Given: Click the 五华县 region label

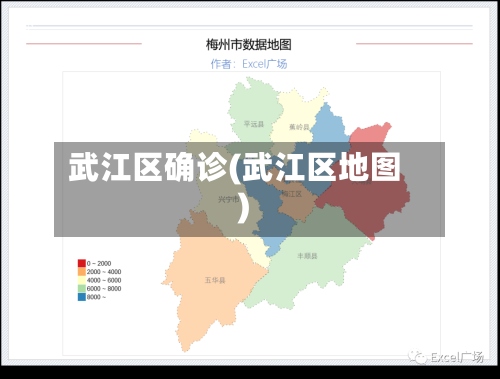Looking at the screenshot, I should pos(215,280).
